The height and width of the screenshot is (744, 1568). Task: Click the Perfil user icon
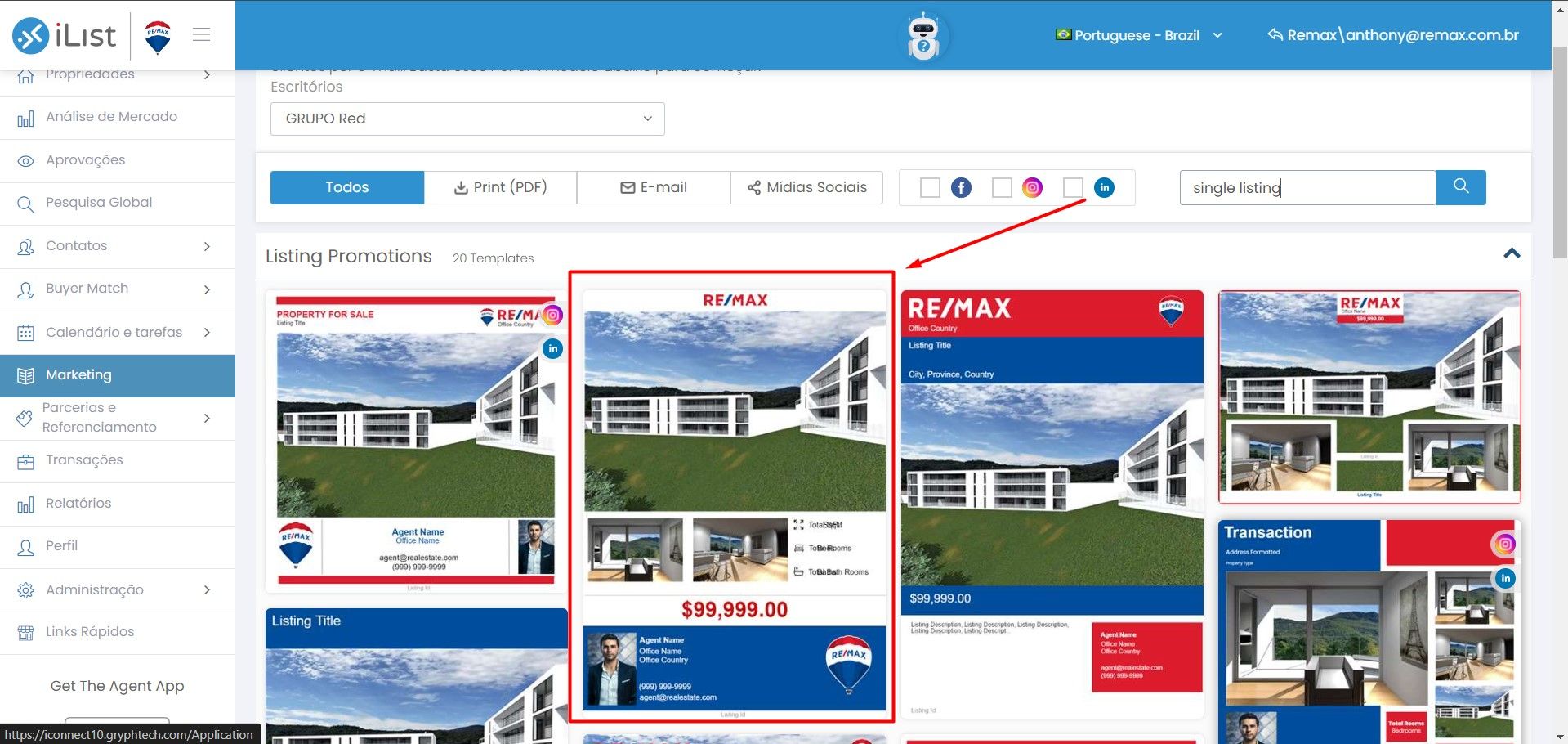point(25,547)
